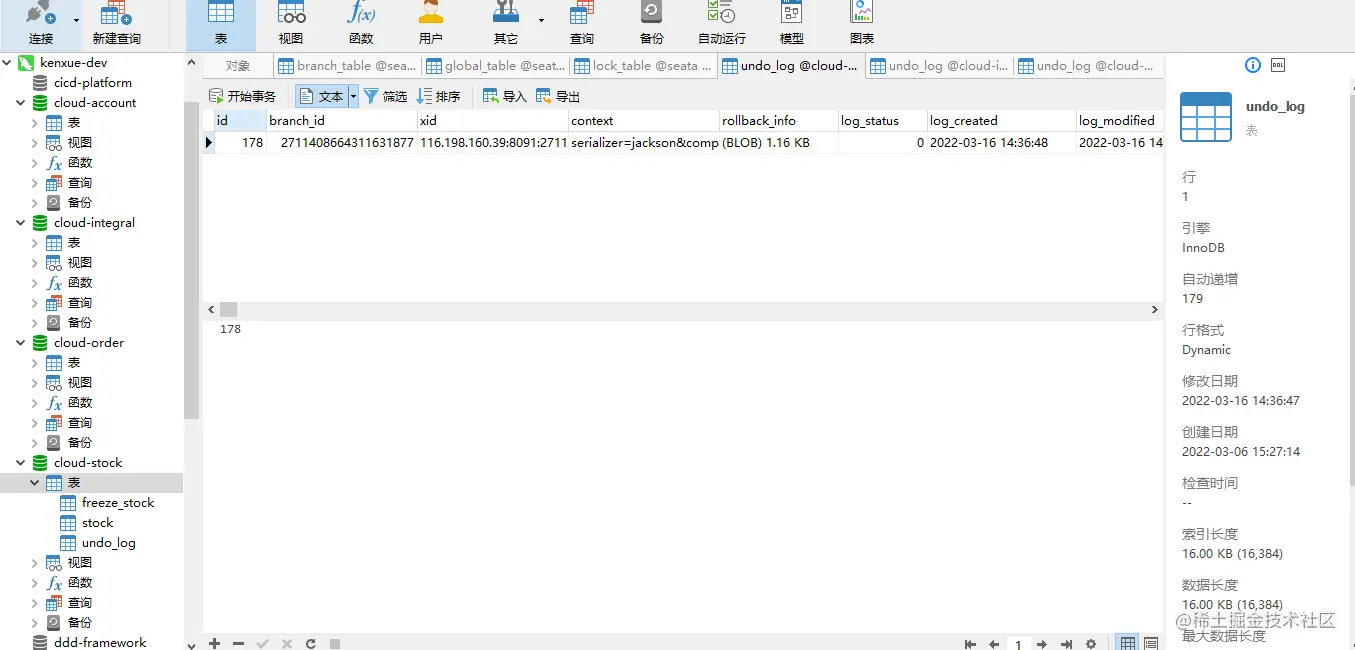The image size is (1355, 650).
Task: Stop loading with the stop icon
Action: [335, 643]
